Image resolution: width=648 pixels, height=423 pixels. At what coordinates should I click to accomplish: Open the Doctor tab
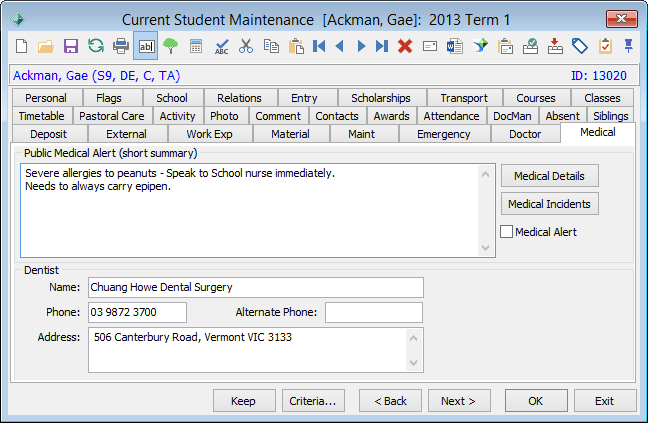(525, 134)
